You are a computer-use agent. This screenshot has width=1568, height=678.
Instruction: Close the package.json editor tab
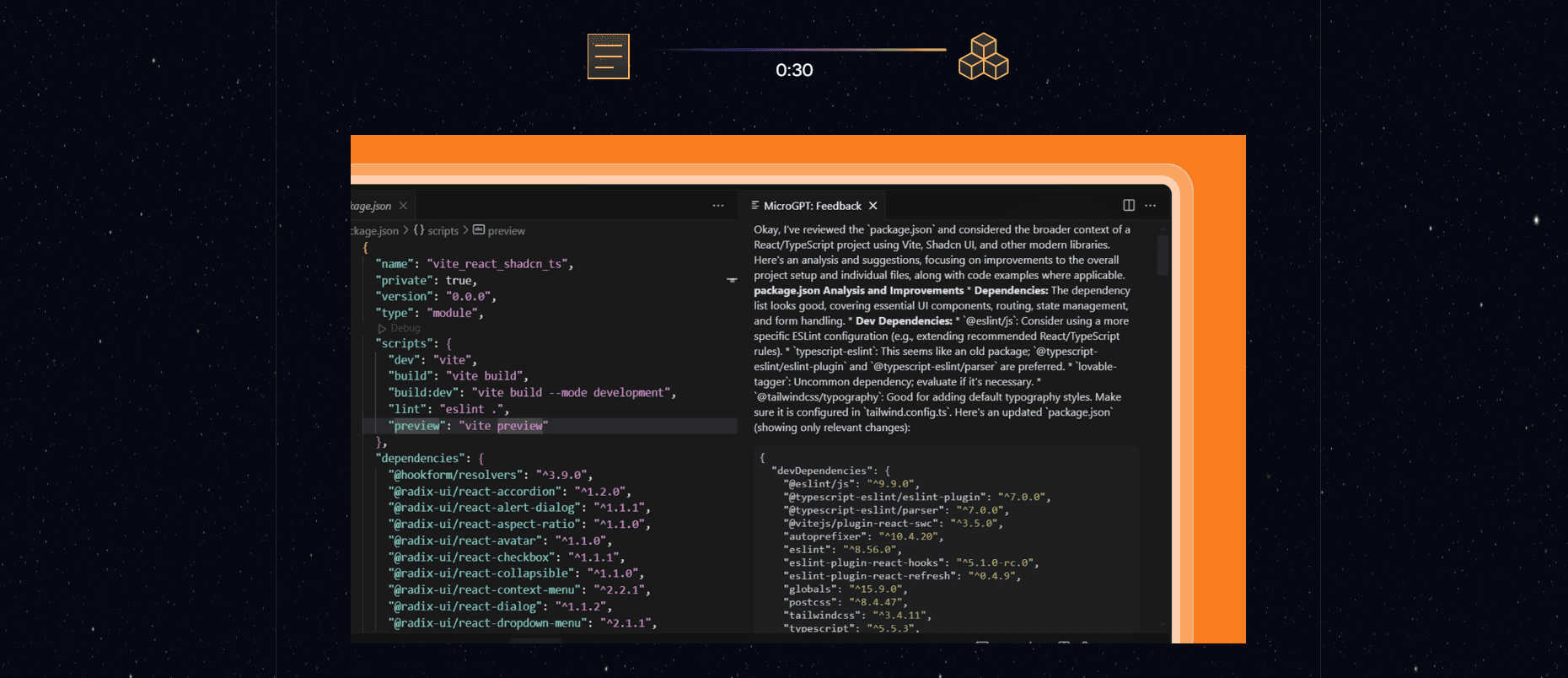click(x=403, y=206)
